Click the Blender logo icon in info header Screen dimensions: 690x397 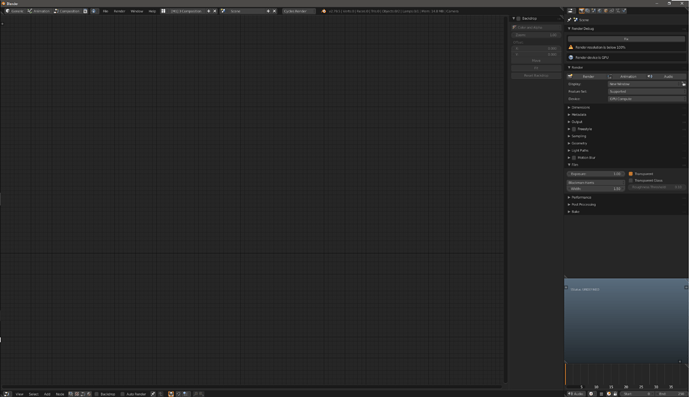pyautogui.click(x=323, y=11)
